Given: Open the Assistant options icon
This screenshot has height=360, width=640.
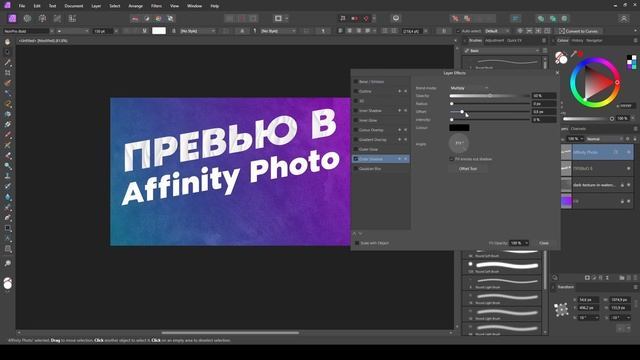Looking at the screenshot, I should [x=396, y=18].
